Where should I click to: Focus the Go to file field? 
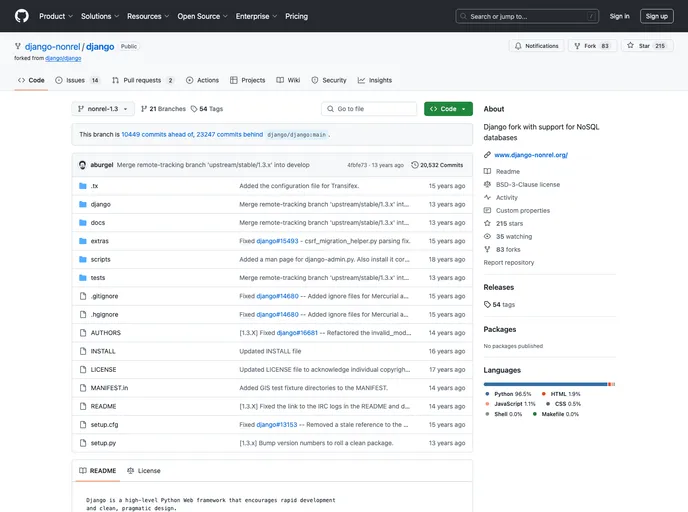(x=369, y=109)
